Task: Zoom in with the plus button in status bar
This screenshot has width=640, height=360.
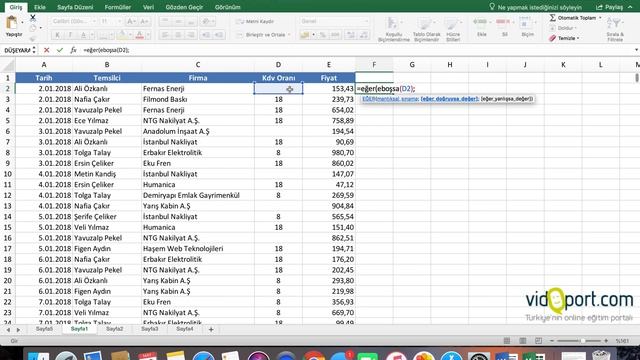Action: [606, 341]
